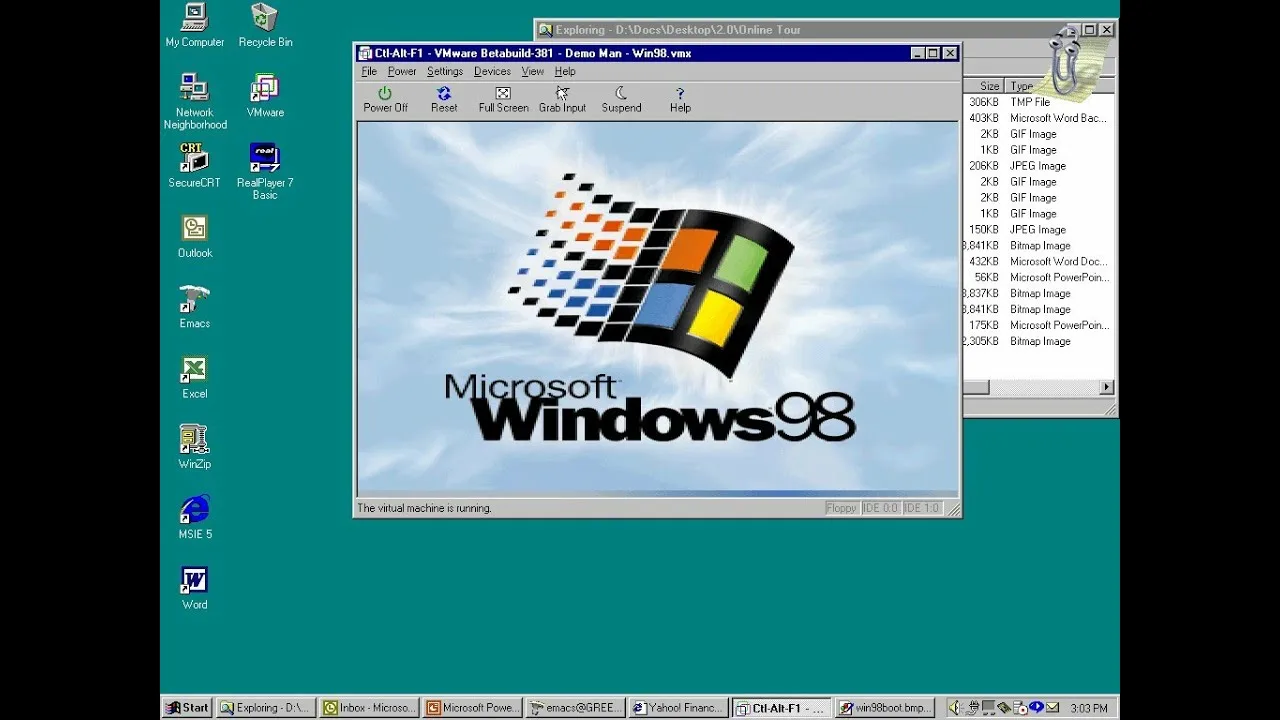Click the 3:03 PM taskbar clock
This screenshot has height=720, width=1280.
(1089, 708)
